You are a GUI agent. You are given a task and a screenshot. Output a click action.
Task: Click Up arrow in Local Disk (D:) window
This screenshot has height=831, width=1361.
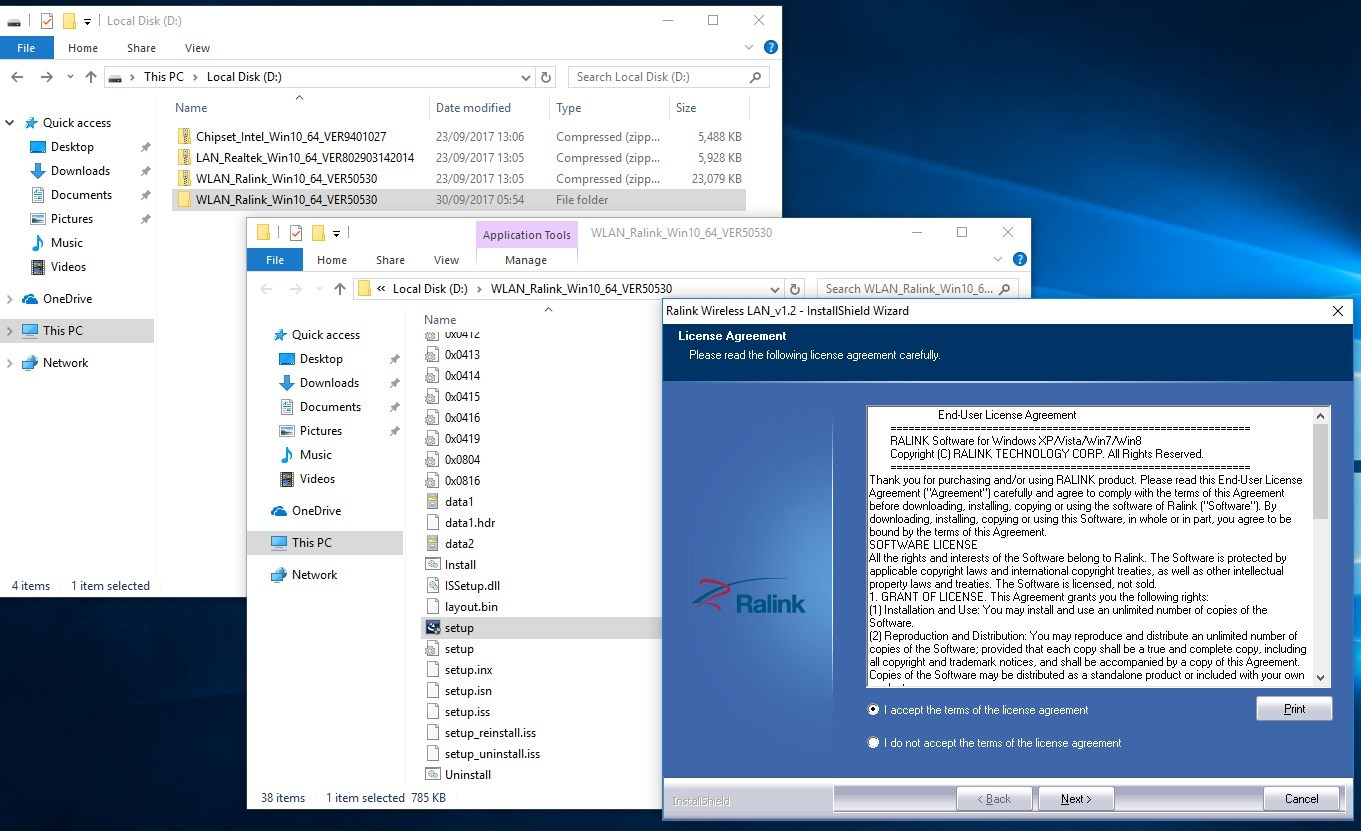coord(91,77)
